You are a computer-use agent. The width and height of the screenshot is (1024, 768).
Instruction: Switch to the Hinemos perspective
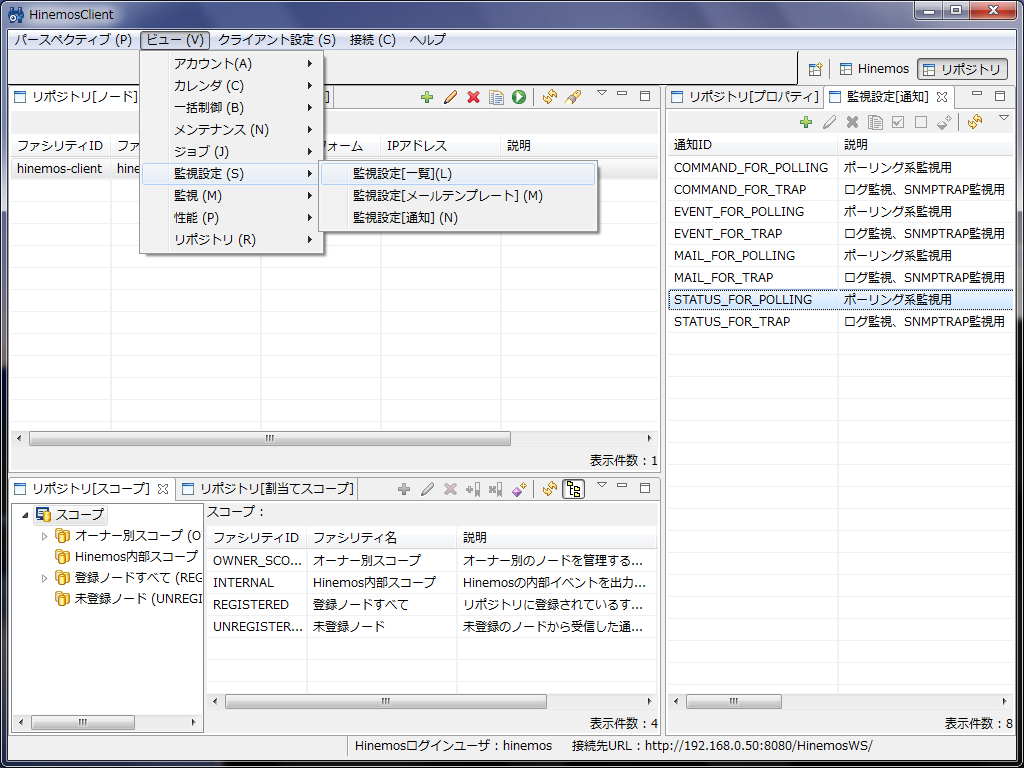[x=874, y=69]
